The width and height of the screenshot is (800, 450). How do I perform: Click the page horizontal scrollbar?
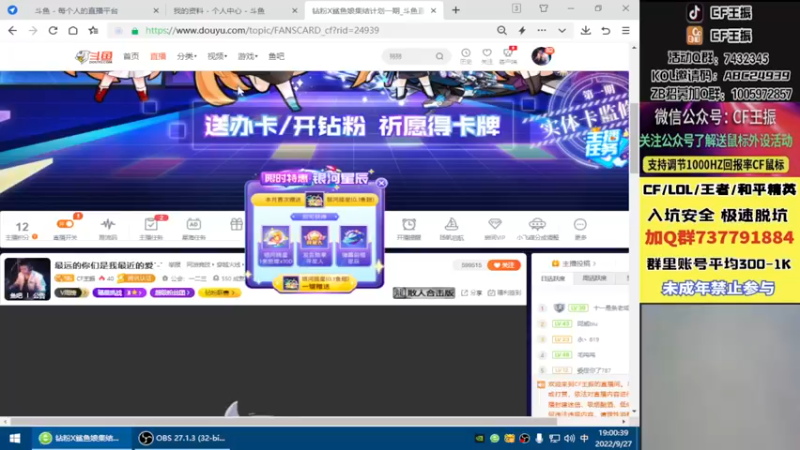tap(283, 421)
